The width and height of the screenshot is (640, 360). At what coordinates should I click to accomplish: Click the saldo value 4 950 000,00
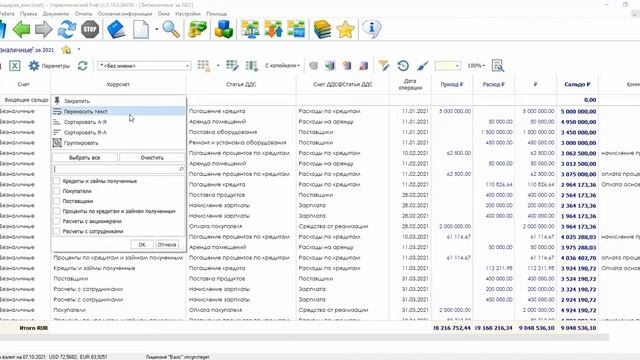pos(578,122)
